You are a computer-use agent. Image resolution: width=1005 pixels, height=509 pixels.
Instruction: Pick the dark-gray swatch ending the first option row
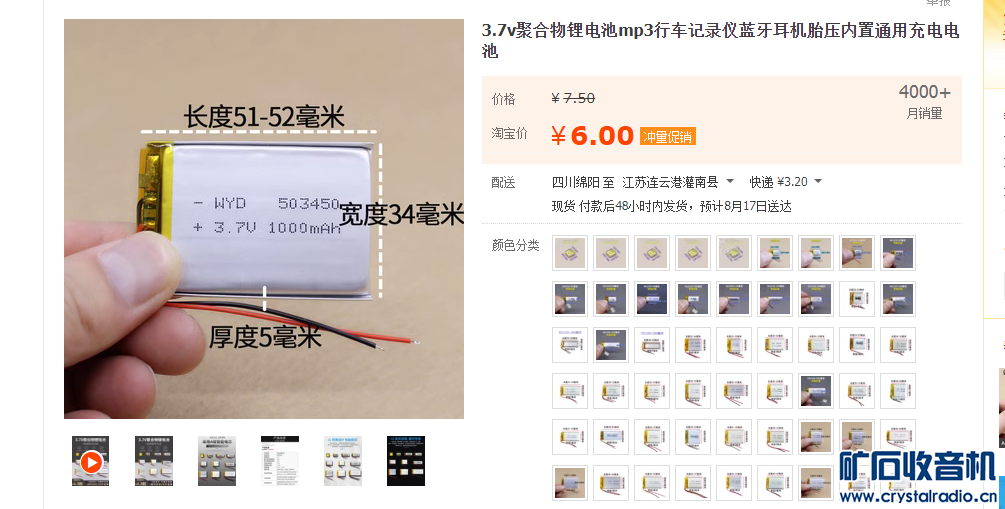(x=898, y=253)
